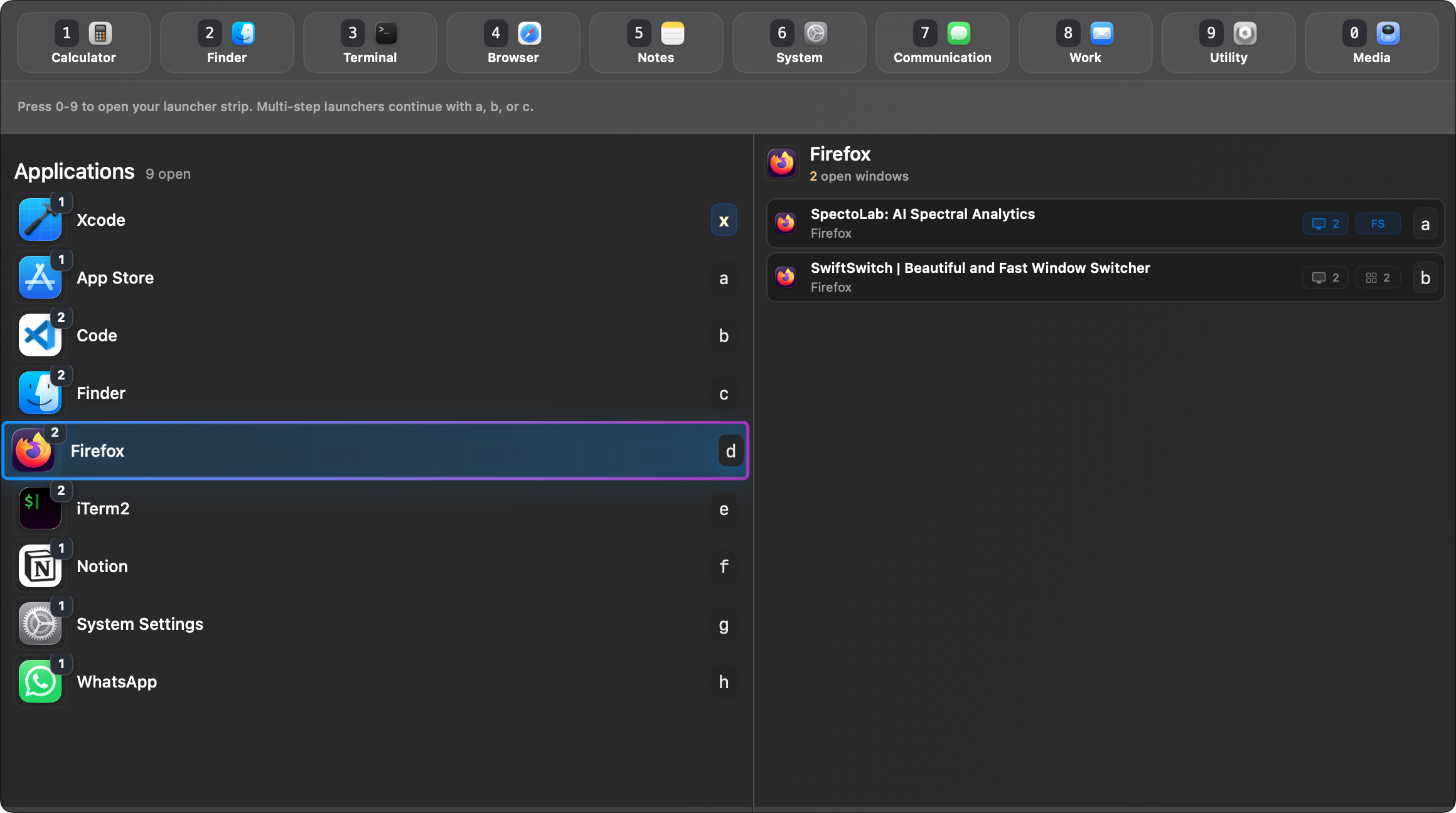Click the space 2 badge on SwiftSwitch row

[x=1378, y=278]
